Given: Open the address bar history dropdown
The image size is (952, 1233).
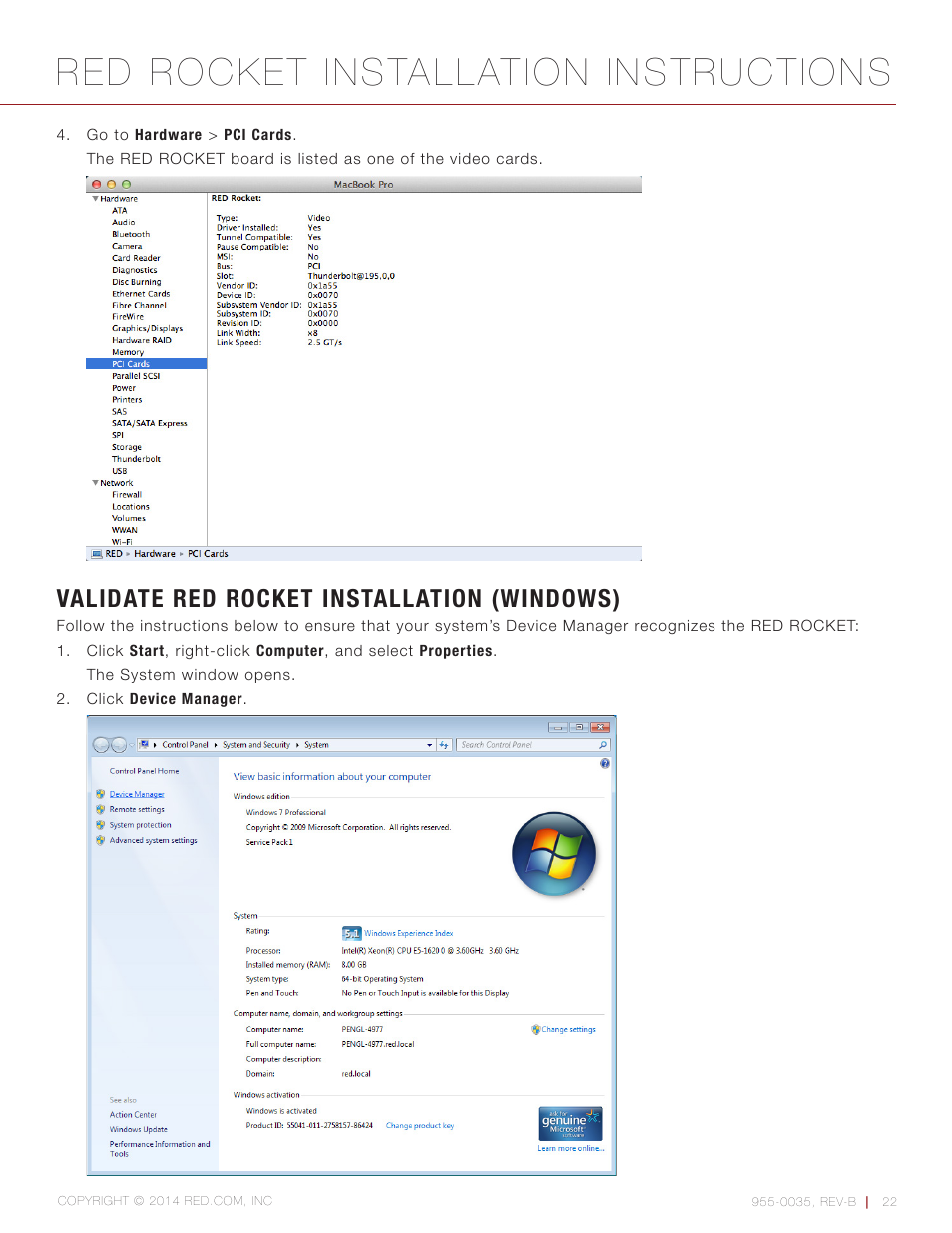Looking at the screenshot, I should pyautogui.click(x=430, y=745).
